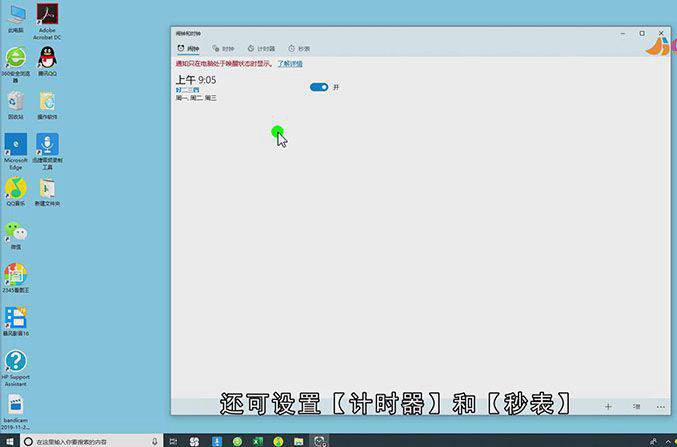Click the microphone icon in search box
The width and height of the screenshot is (677, 447).
pyautogui.click(x=155, y=441)
